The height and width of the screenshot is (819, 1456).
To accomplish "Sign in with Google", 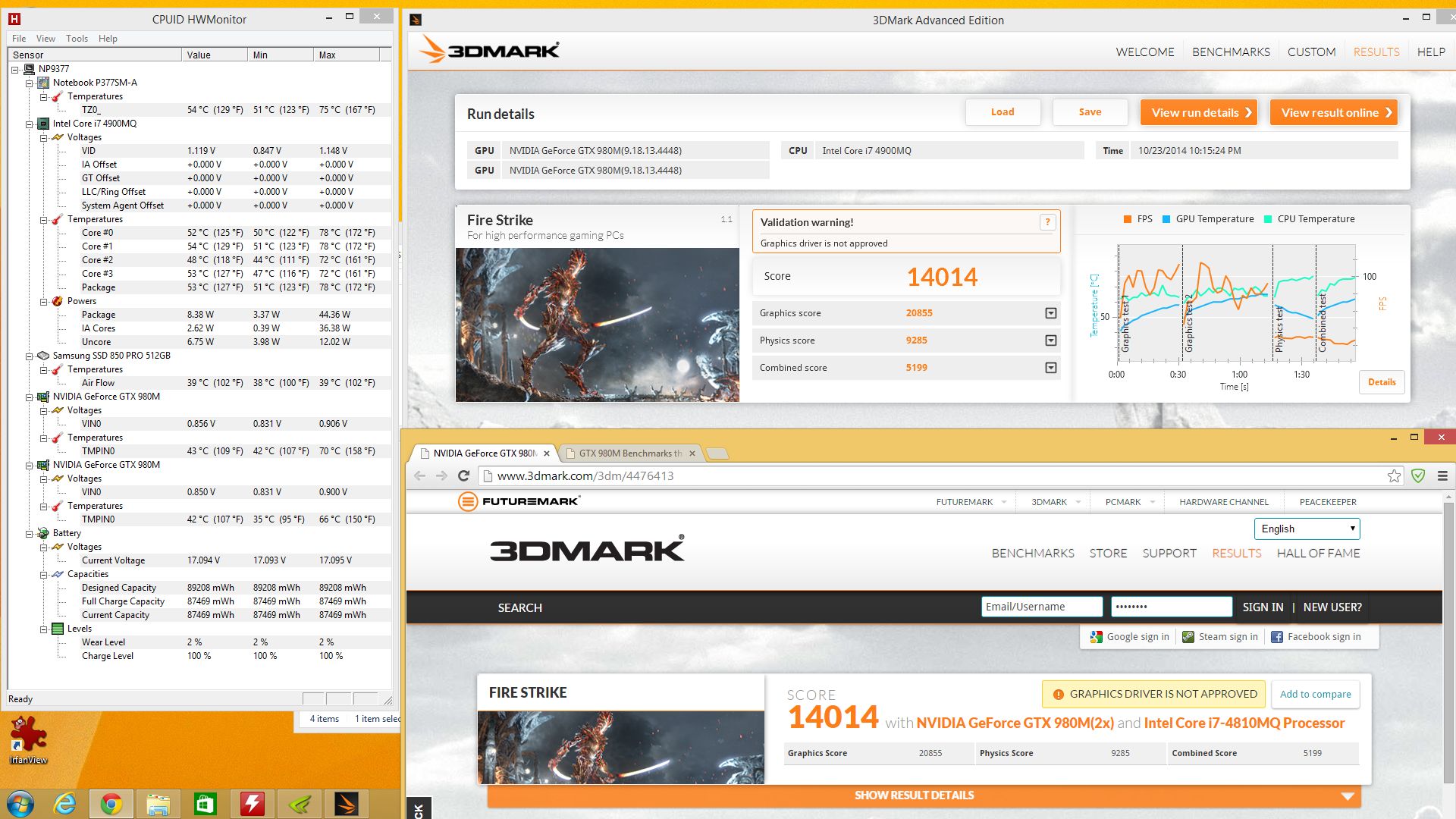I will [1129, 637].
